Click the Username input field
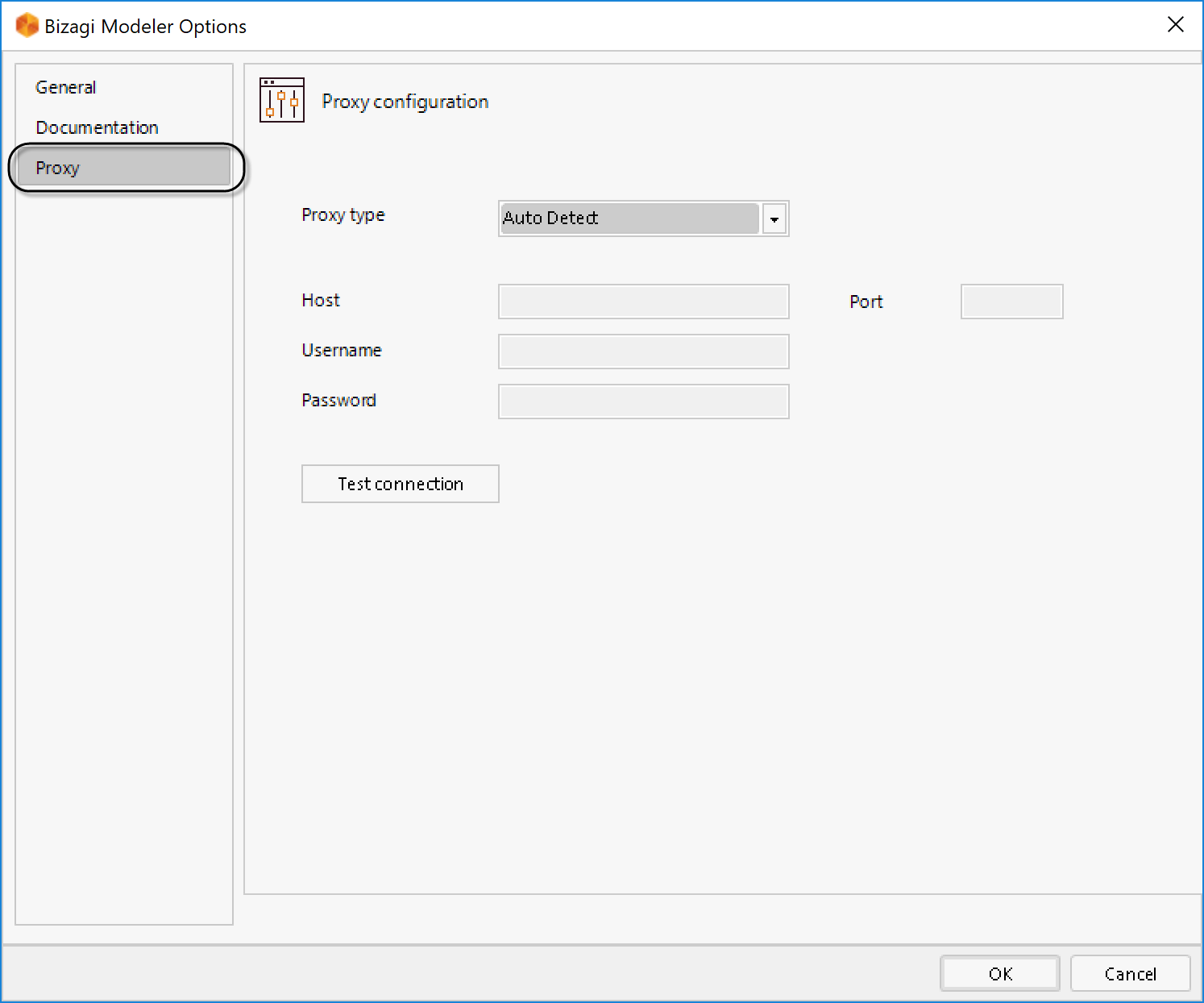This screenshot has width=1204, height=1003. click(643, 352)
